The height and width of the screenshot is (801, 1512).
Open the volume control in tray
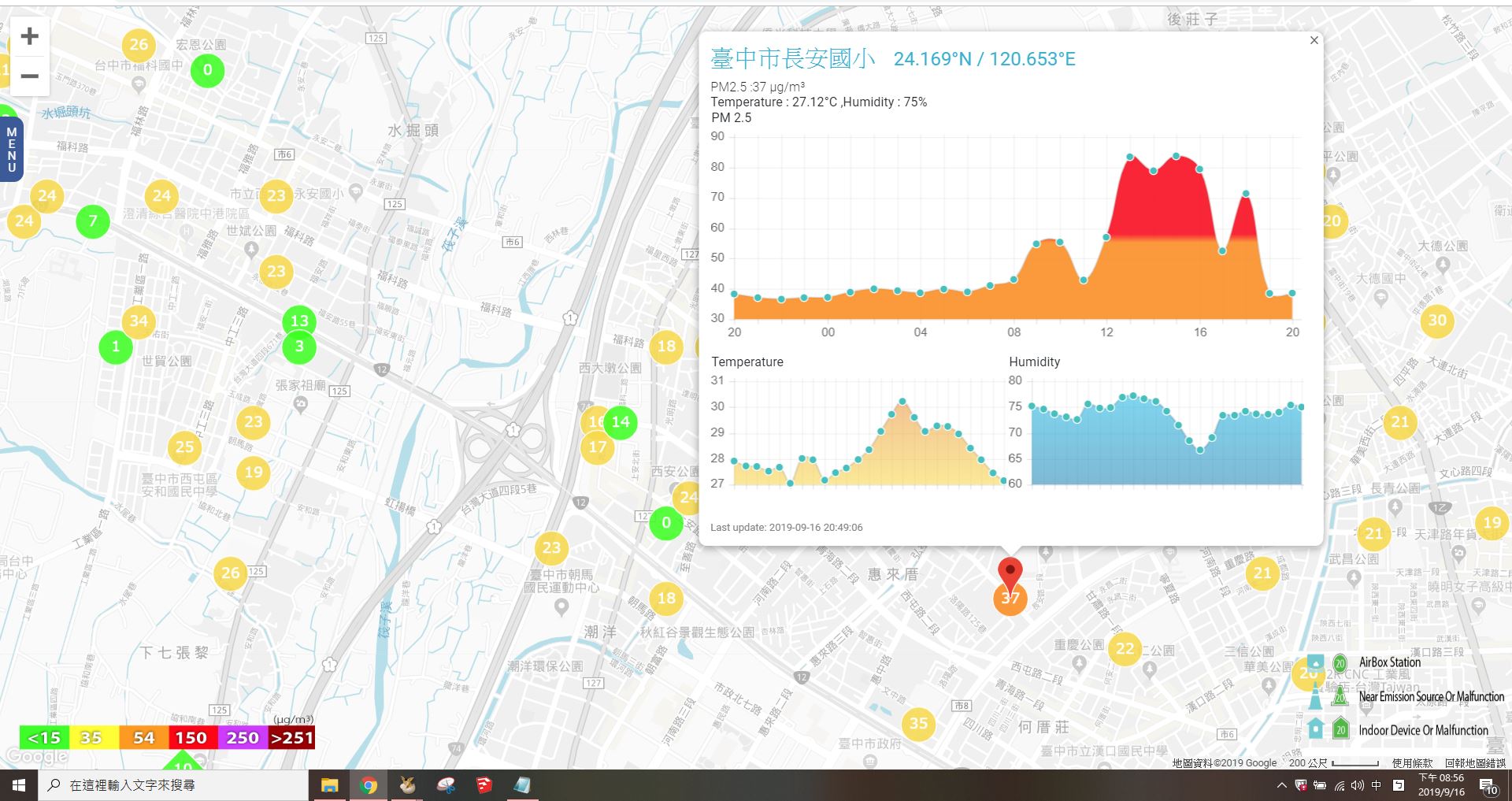click(1357, 785)
